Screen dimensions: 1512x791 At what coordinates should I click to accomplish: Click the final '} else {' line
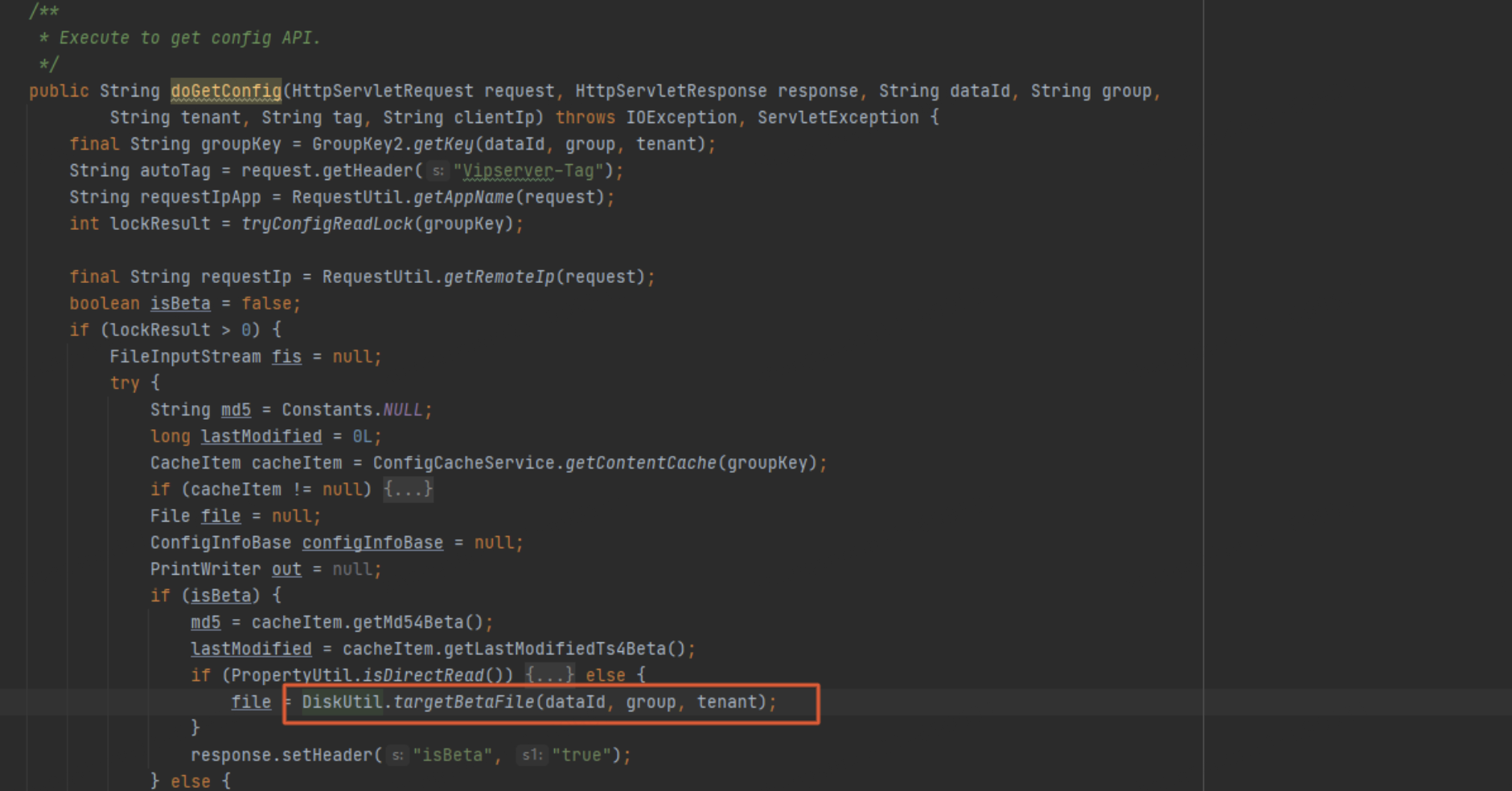191,781
